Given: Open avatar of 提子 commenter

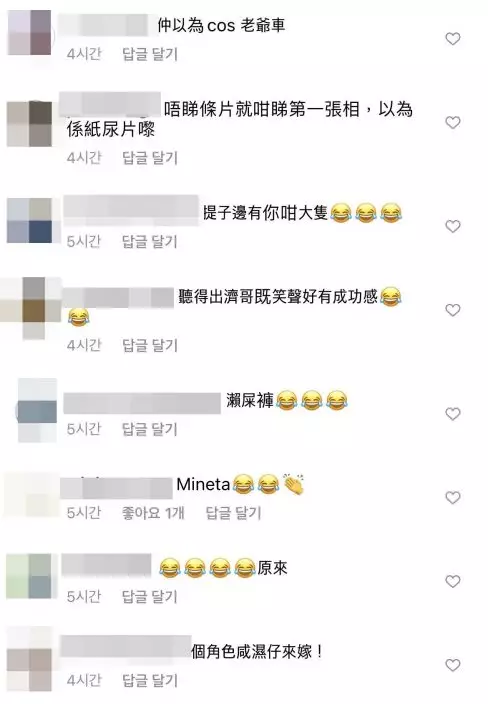Looking at the screenshot, I should click(x=30, y=220).
